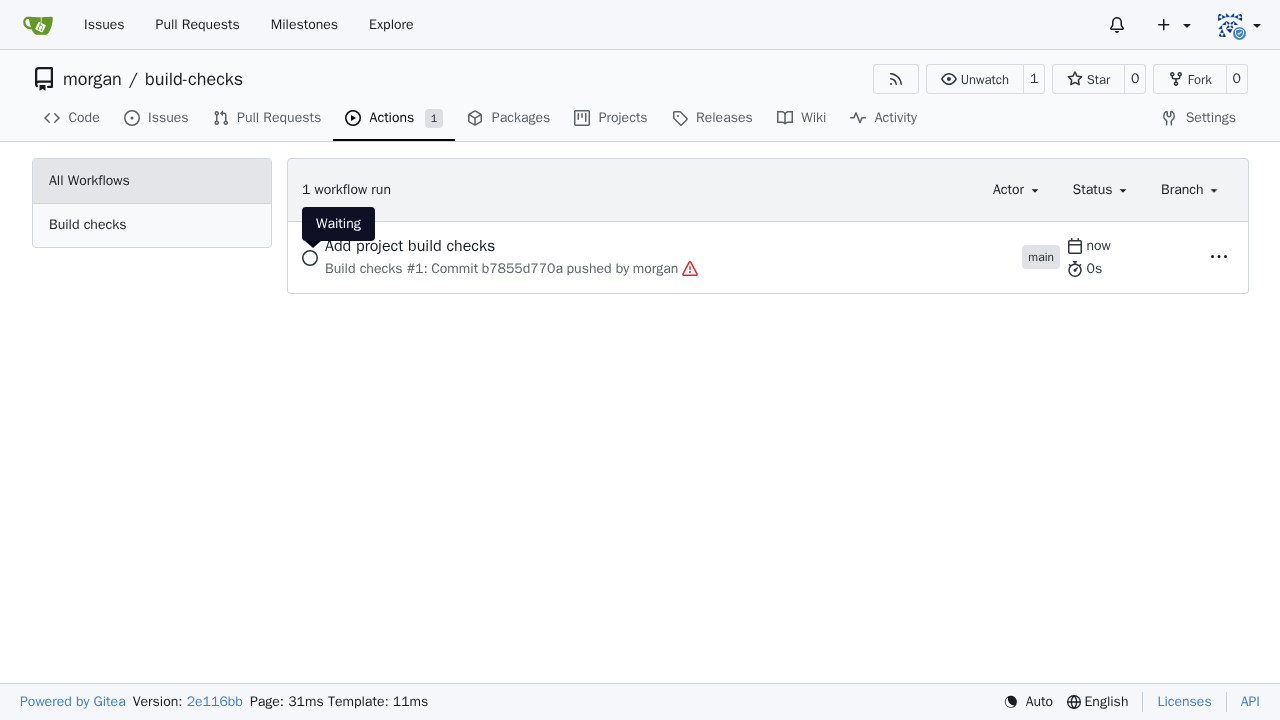Open the forks count of 0
1280x720 pixels.
[1237, 79]
